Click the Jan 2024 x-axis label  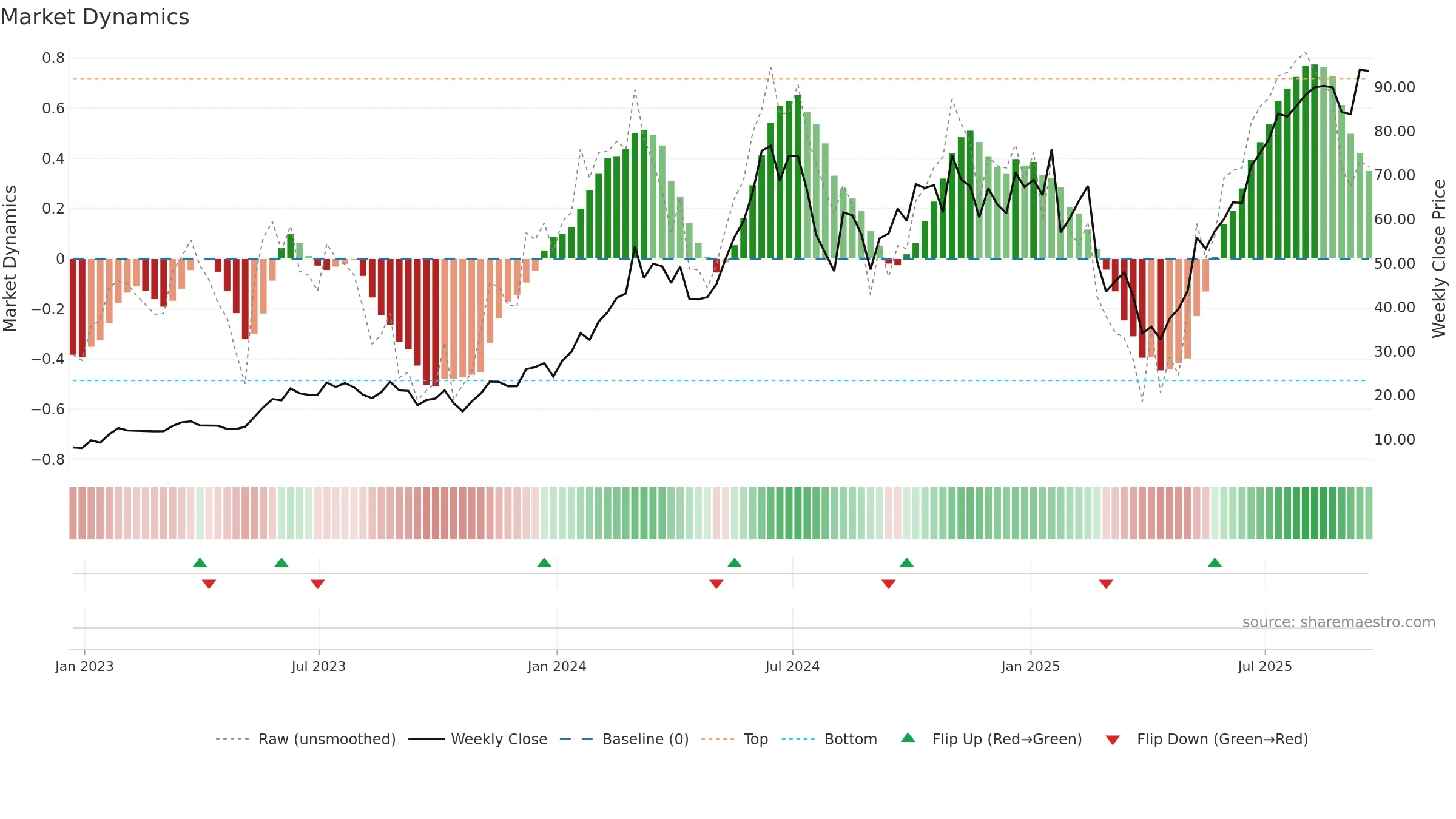pyautogui.click(x=557, y=666)
